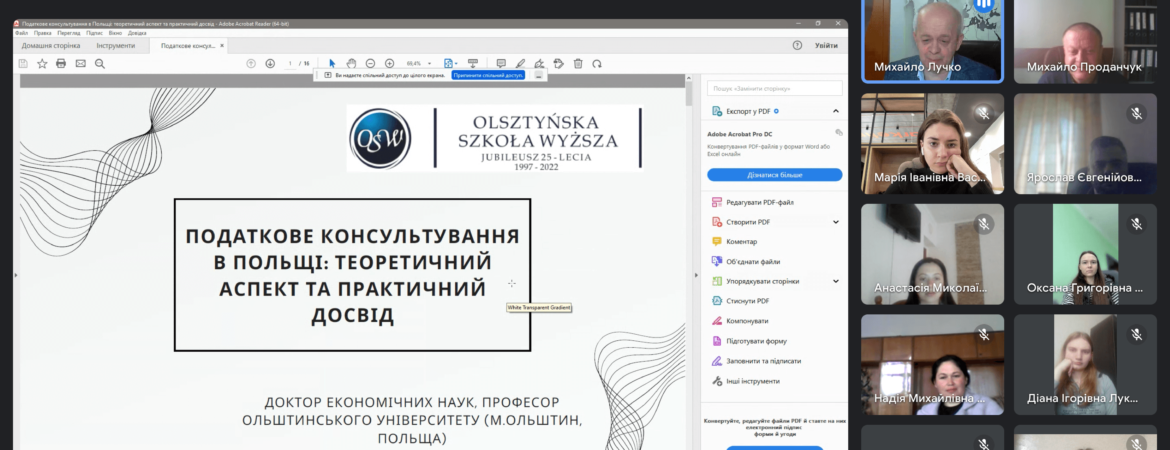Open the Підготувати форму tool

[x=748, y=341]
